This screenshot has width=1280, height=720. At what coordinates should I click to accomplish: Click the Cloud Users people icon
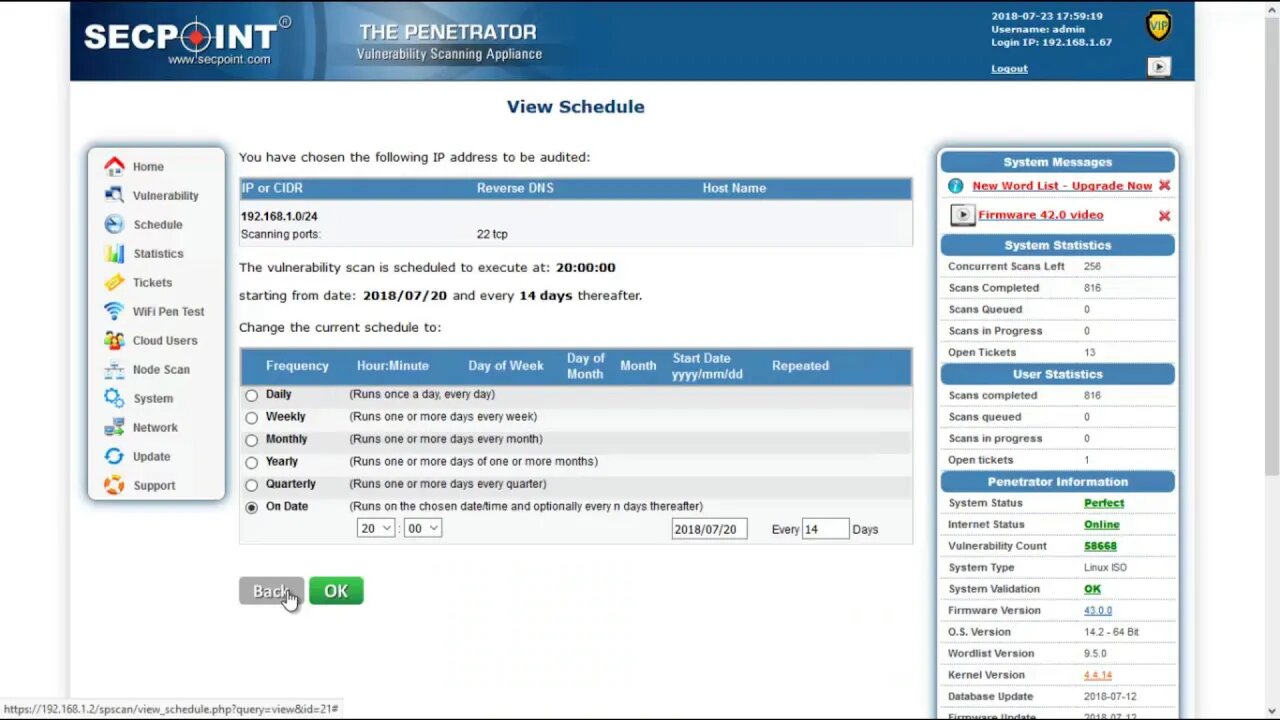[x=115, y=340]
